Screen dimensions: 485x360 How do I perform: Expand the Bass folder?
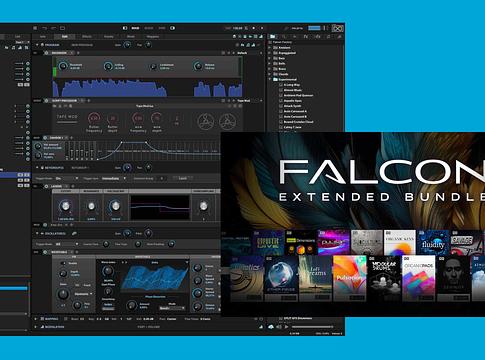(270, 58)
